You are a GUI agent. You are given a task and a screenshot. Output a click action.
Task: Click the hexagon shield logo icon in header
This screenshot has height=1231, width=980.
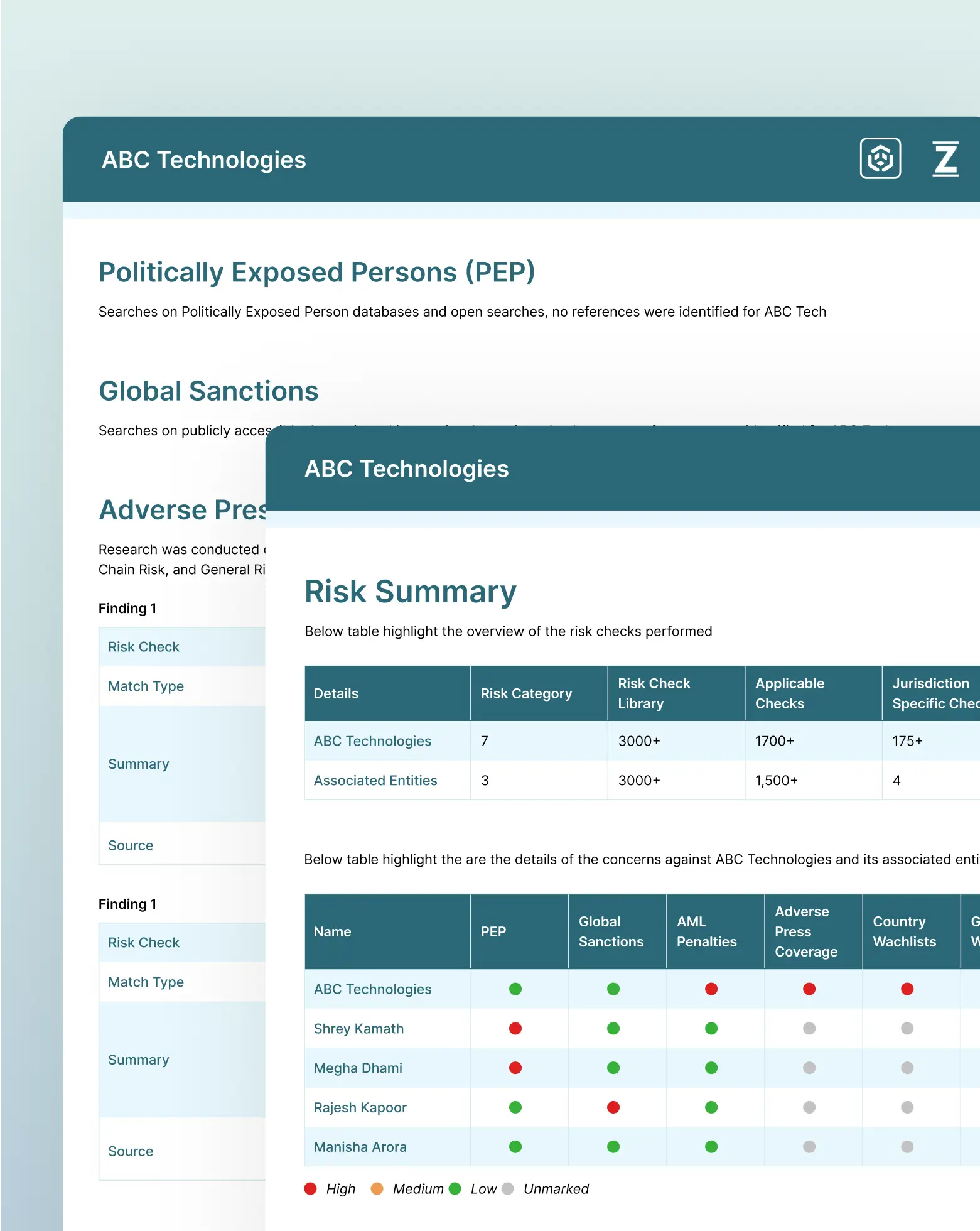pyautogui.click(x=880, y=158)
